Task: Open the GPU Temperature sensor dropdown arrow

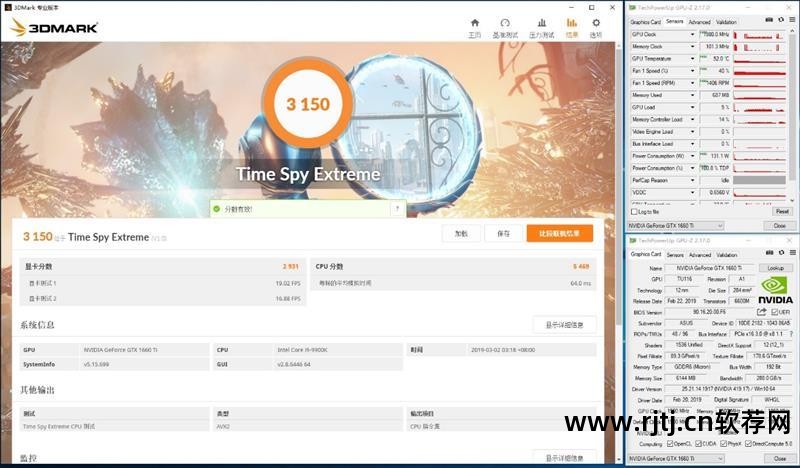Action: tap(692, 59)
